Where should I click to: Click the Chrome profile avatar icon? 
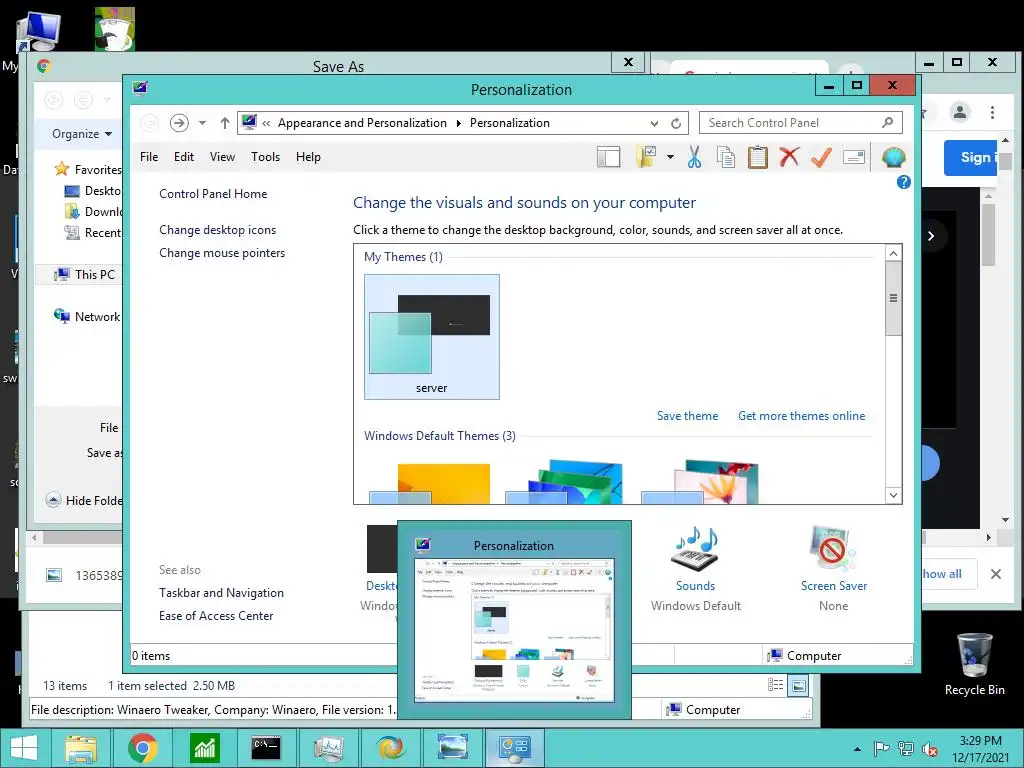(960, 112)
